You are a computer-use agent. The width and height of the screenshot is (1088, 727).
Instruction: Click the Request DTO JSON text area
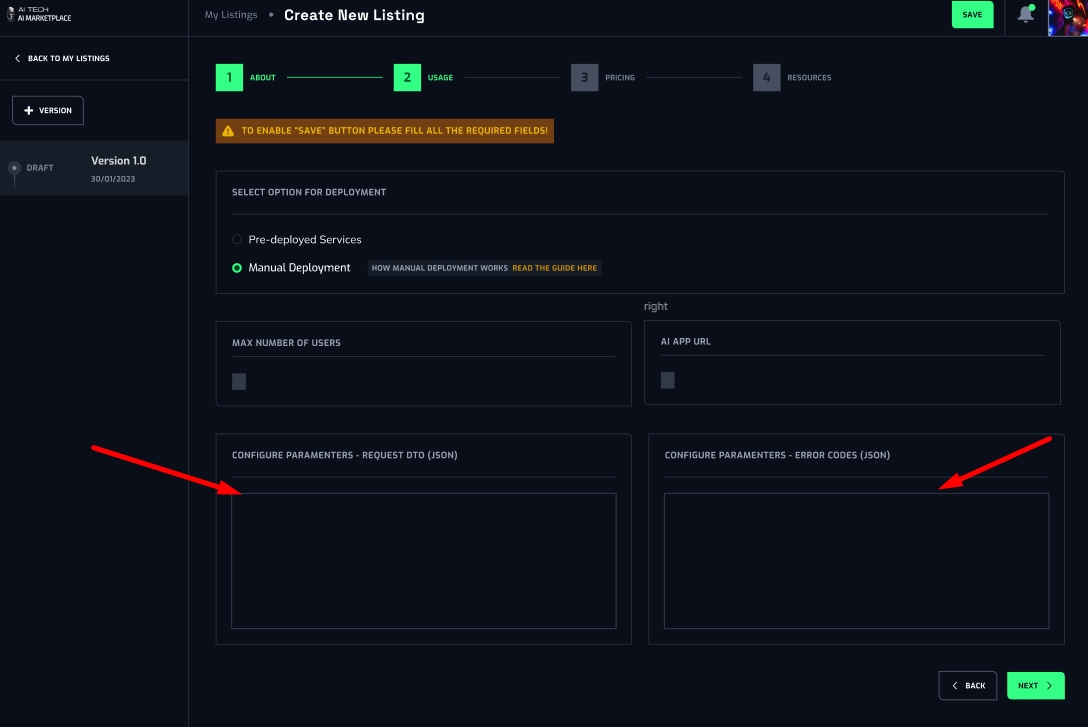[x=423, y=560]
